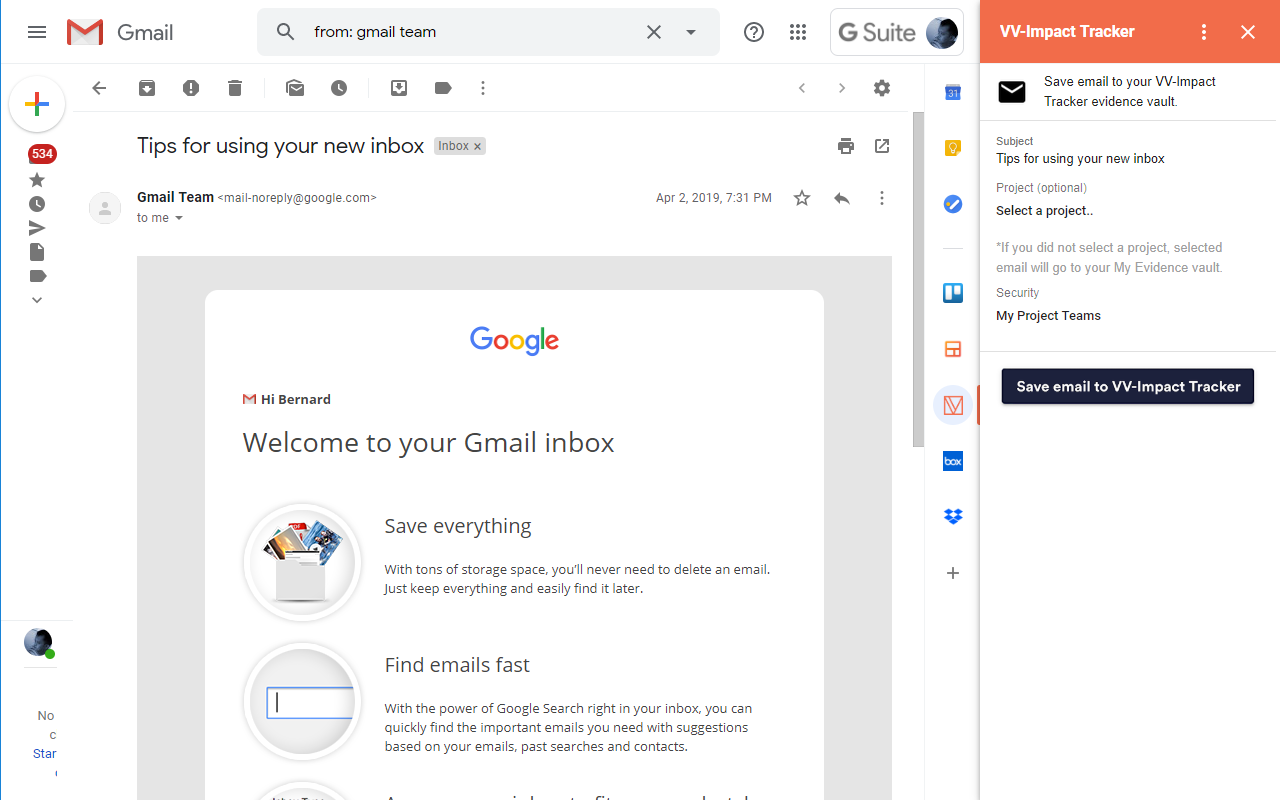The width and height of the screenshot is (1280, 800).
Task: Open the label icon in the sidebar
Action: 37,276
